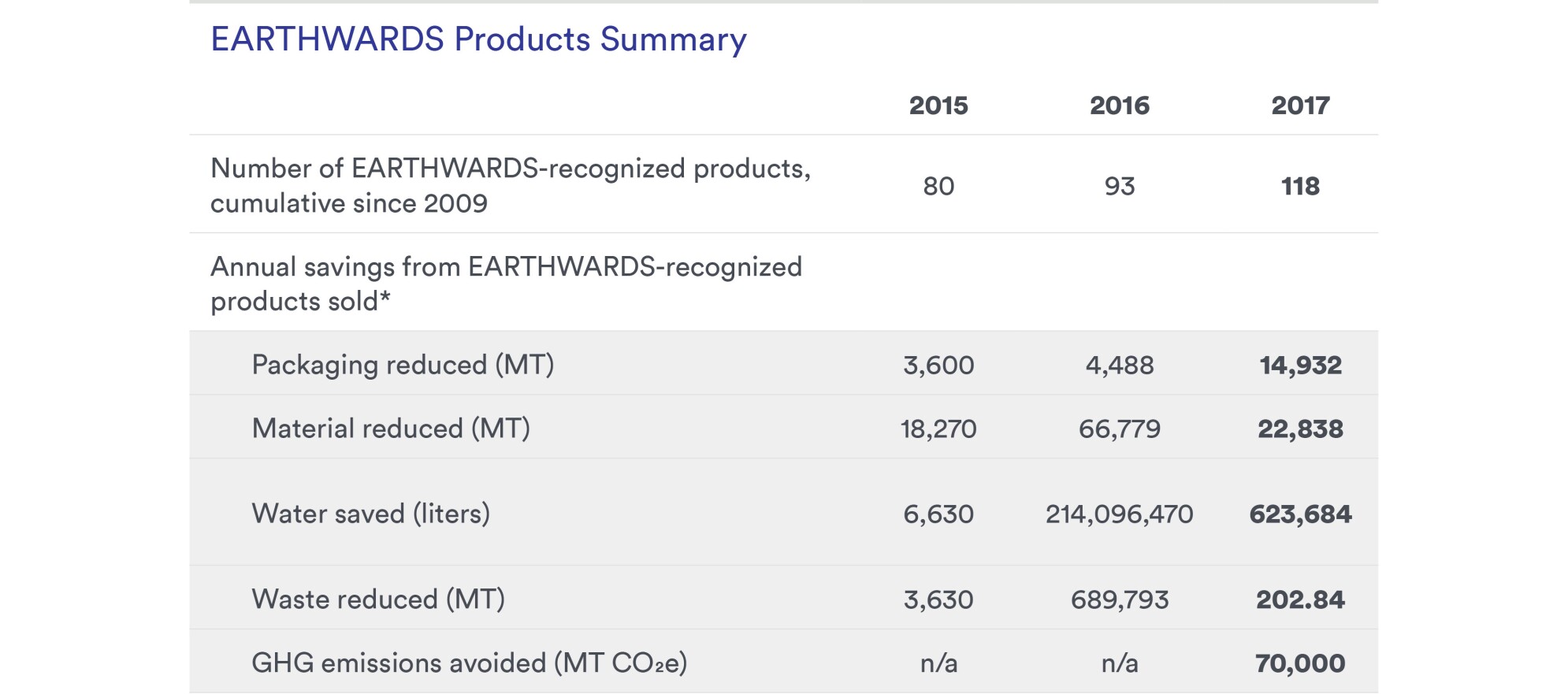Select the 'Number of EARTHWARDS-recognized products' row label
The height and width of the screenshot is (694, 1568).
point(511,186)
